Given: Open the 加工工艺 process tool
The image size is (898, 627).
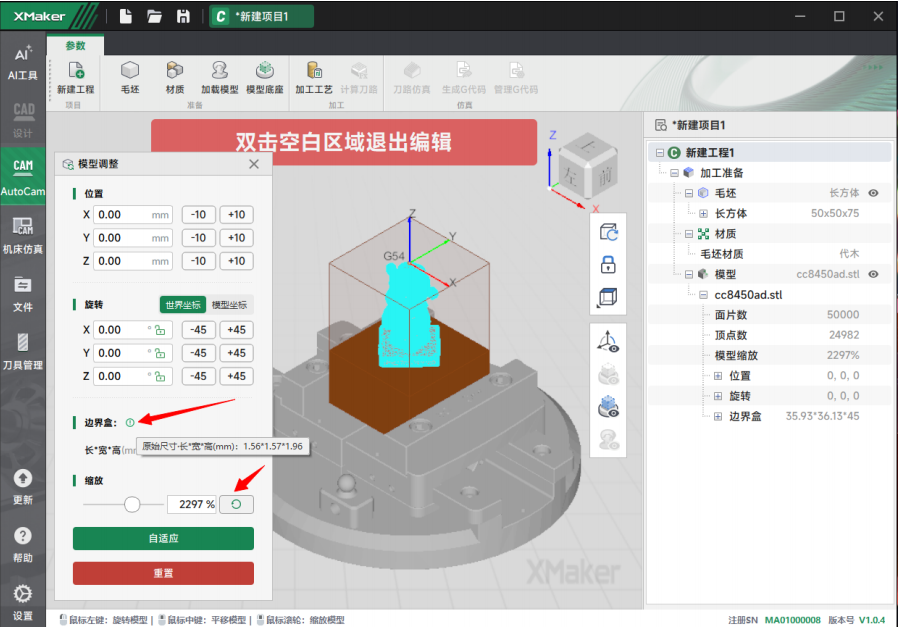Looking at the screenshot, I should [314, 77].
